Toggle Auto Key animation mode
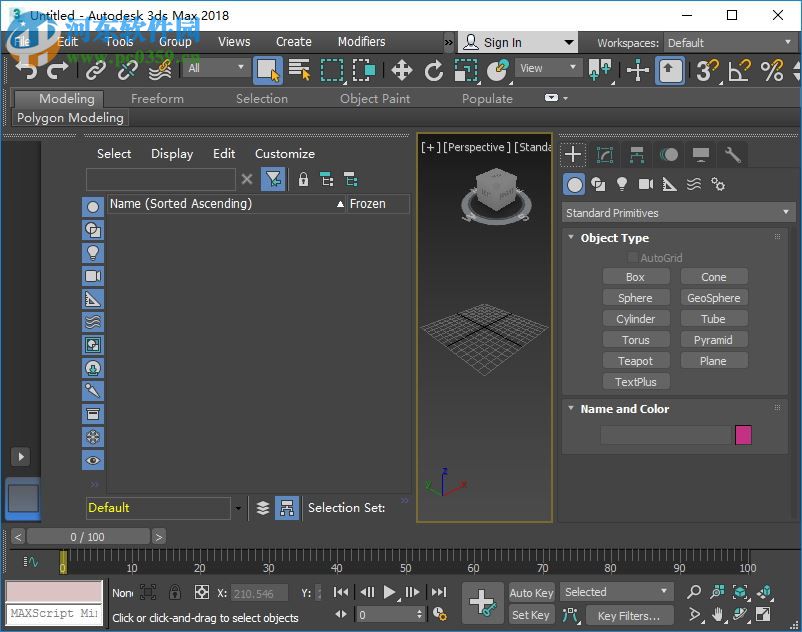The width and height of the screenshot is (802, 632). (531, 592)
